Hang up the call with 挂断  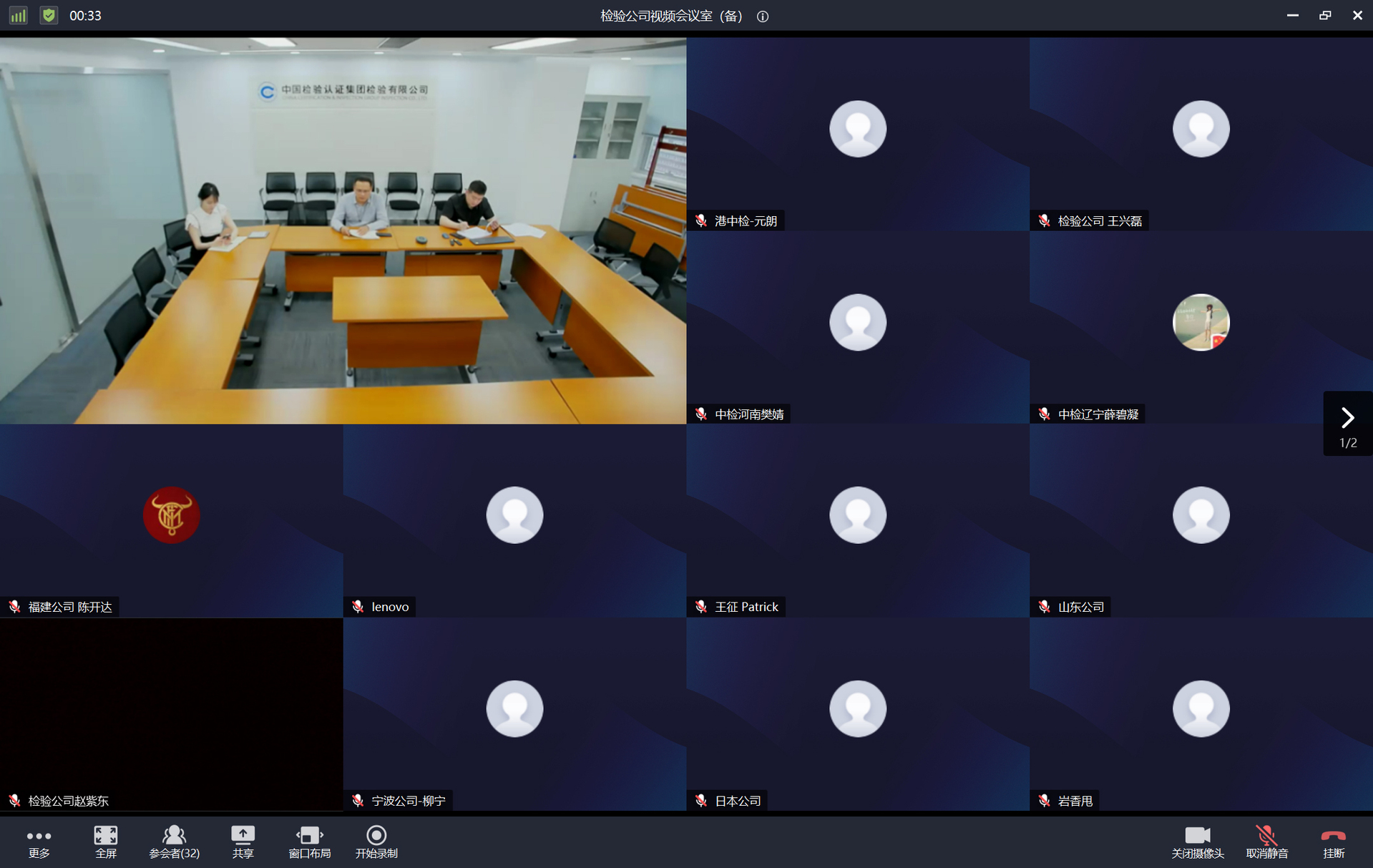click(x=1334, y=842)
